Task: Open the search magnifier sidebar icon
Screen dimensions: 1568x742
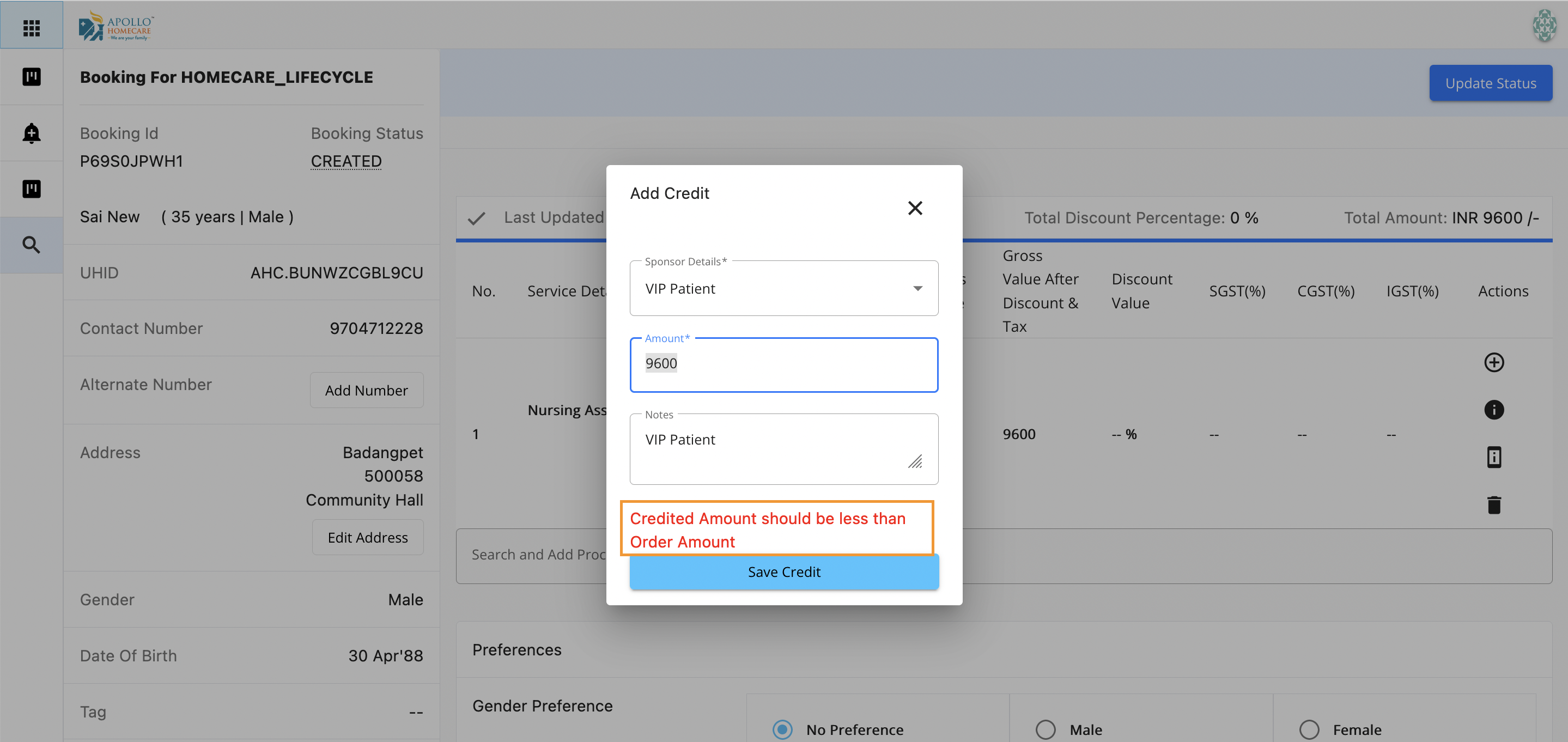Action: coord(31,245)
